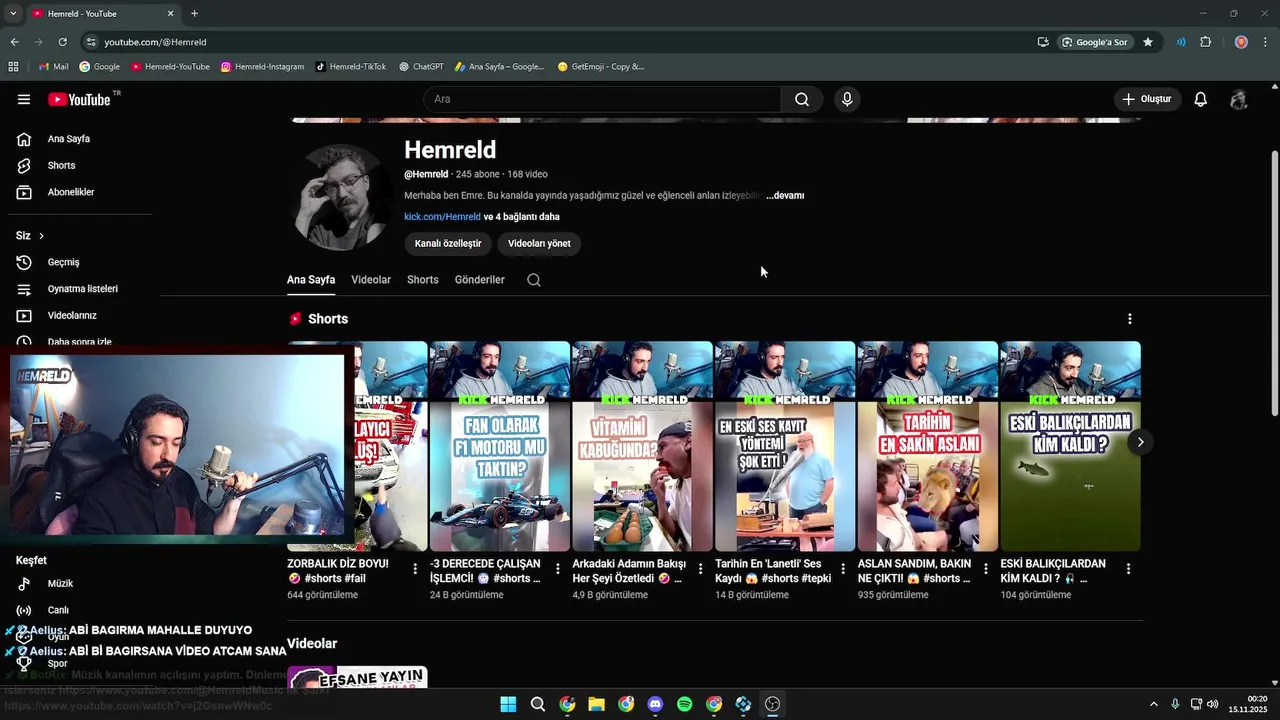
Task: Open options for ESKİ BALIKÇILARDAN KİM KALDI short
Action: 1128,568
